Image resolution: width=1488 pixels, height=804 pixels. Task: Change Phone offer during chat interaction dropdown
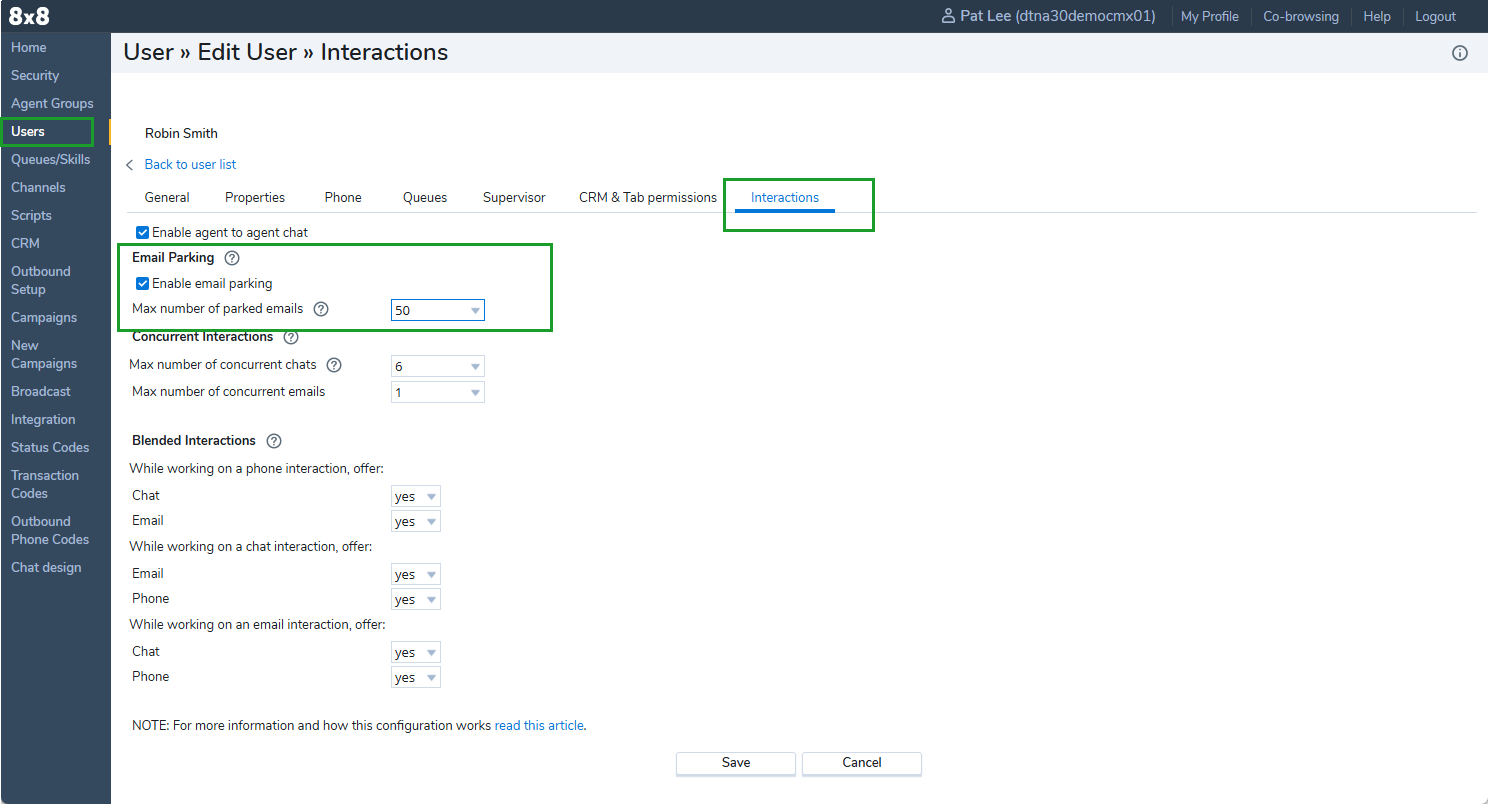[x=416, y=599]
